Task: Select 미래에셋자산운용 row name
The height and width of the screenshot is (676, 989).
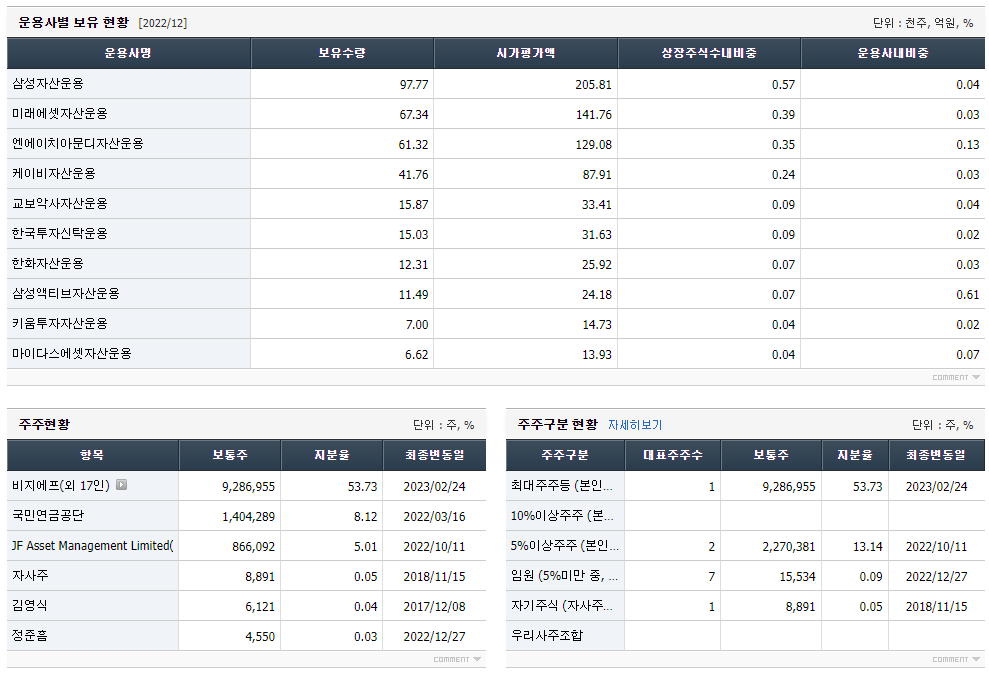Action: point(60,114)
